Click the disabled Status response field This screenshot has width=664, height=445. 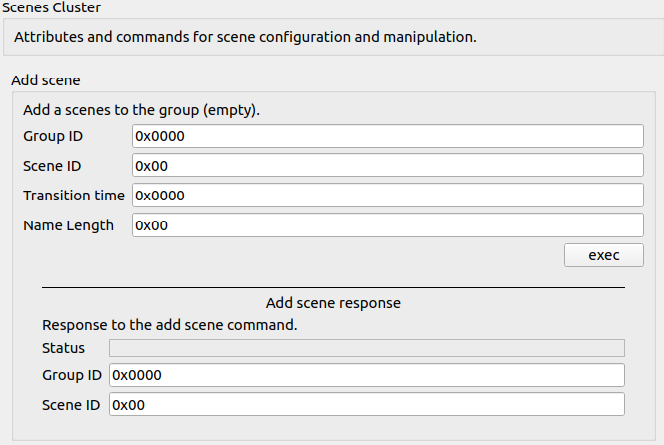point(367,348)
